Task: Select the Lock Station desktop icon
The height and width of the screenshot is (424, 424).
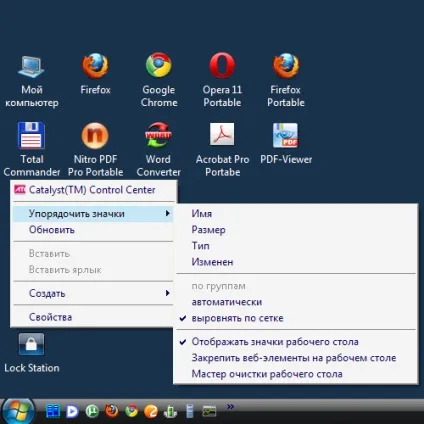Action: click(31, 344)
